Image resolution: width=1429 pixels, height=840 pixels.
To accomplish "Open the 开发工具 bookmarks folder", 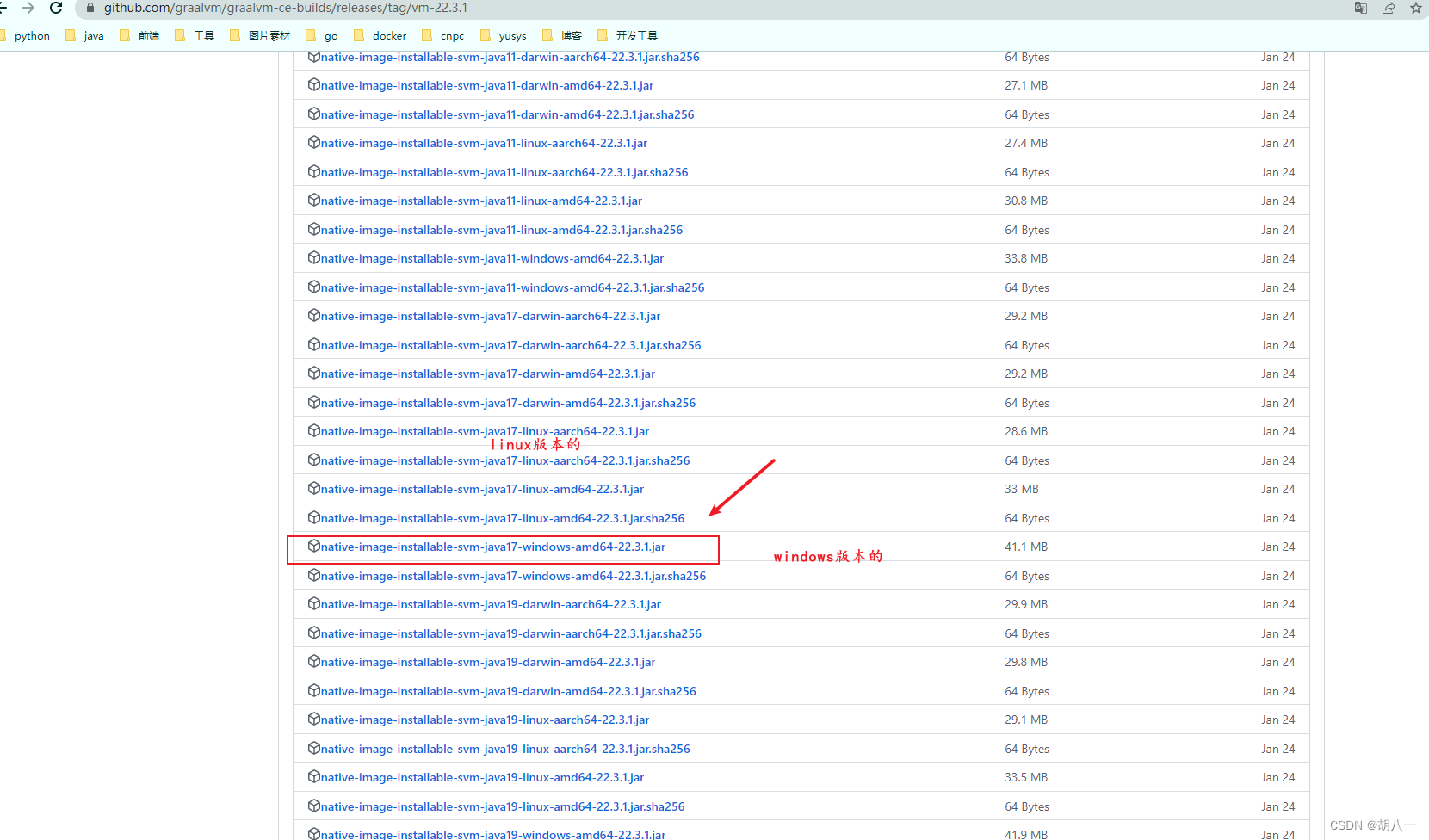I will 628,35.
